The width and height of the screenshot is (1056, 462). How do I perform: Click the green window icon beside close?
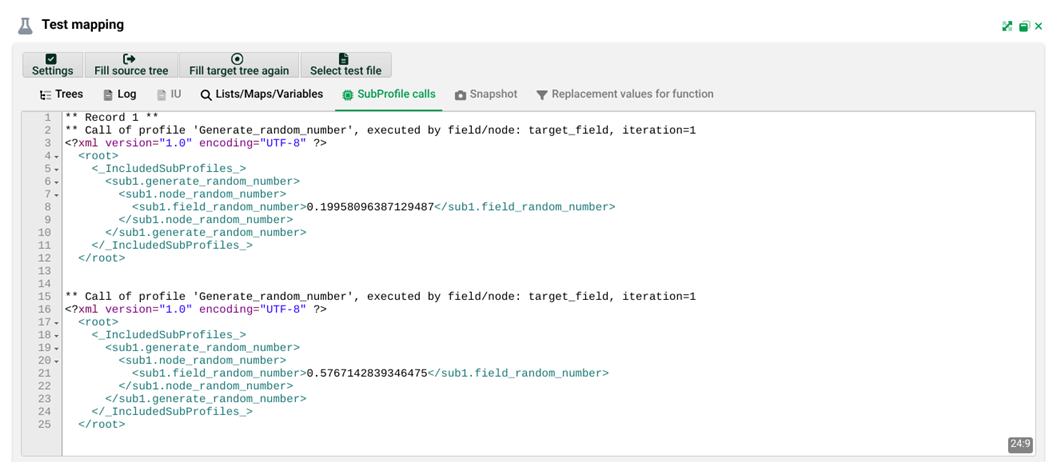pos(1023,26)
